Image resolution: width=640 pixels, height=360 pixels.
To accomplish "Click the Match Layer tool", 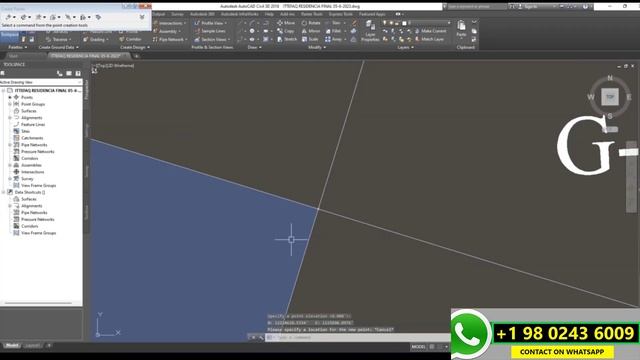I will click(x=429, y=39).
